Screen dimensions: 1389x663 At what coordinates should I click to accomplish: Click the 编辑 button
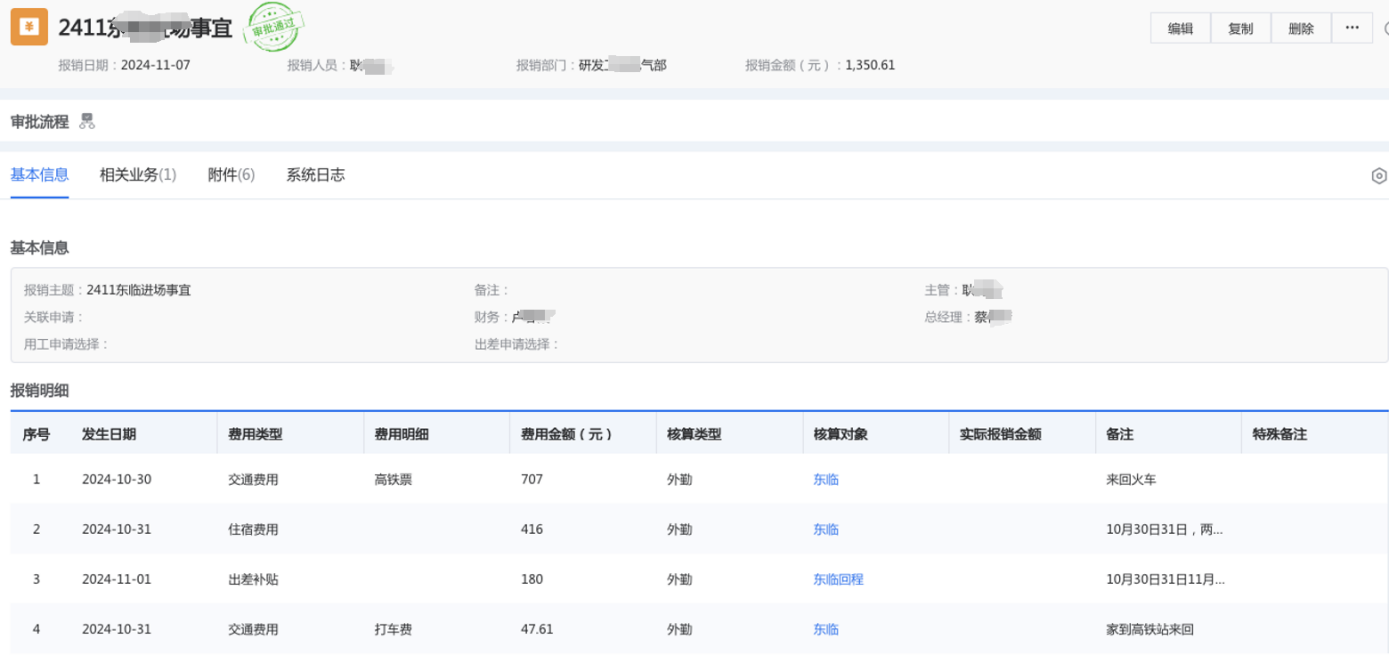tap(1180, 28)
